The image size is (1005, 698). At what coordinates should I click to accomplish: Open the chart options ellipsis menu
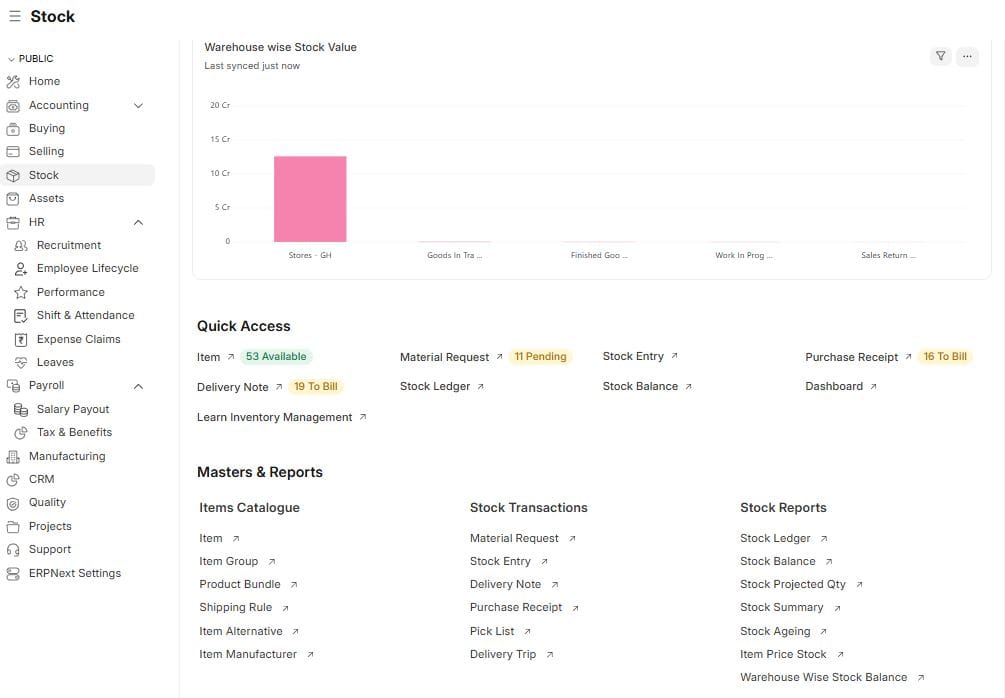[967, 56]
